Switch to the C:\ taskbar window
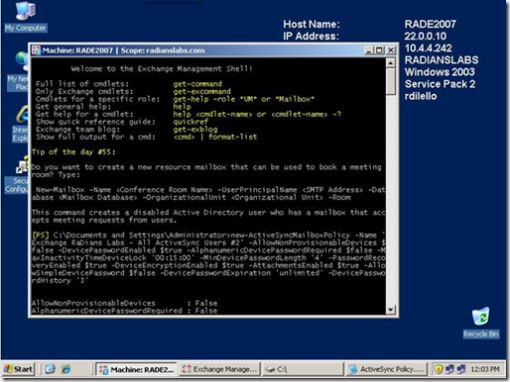This screenshot has width=510, height=382. tap(302, 369)
